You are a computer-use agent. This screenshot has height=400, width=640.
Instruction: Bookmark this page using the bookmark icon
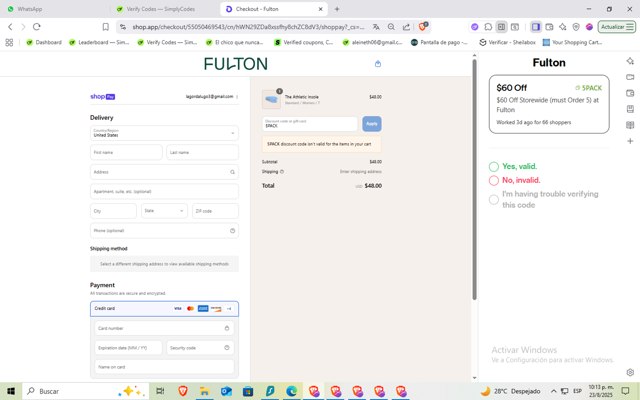tap(106, 27)
